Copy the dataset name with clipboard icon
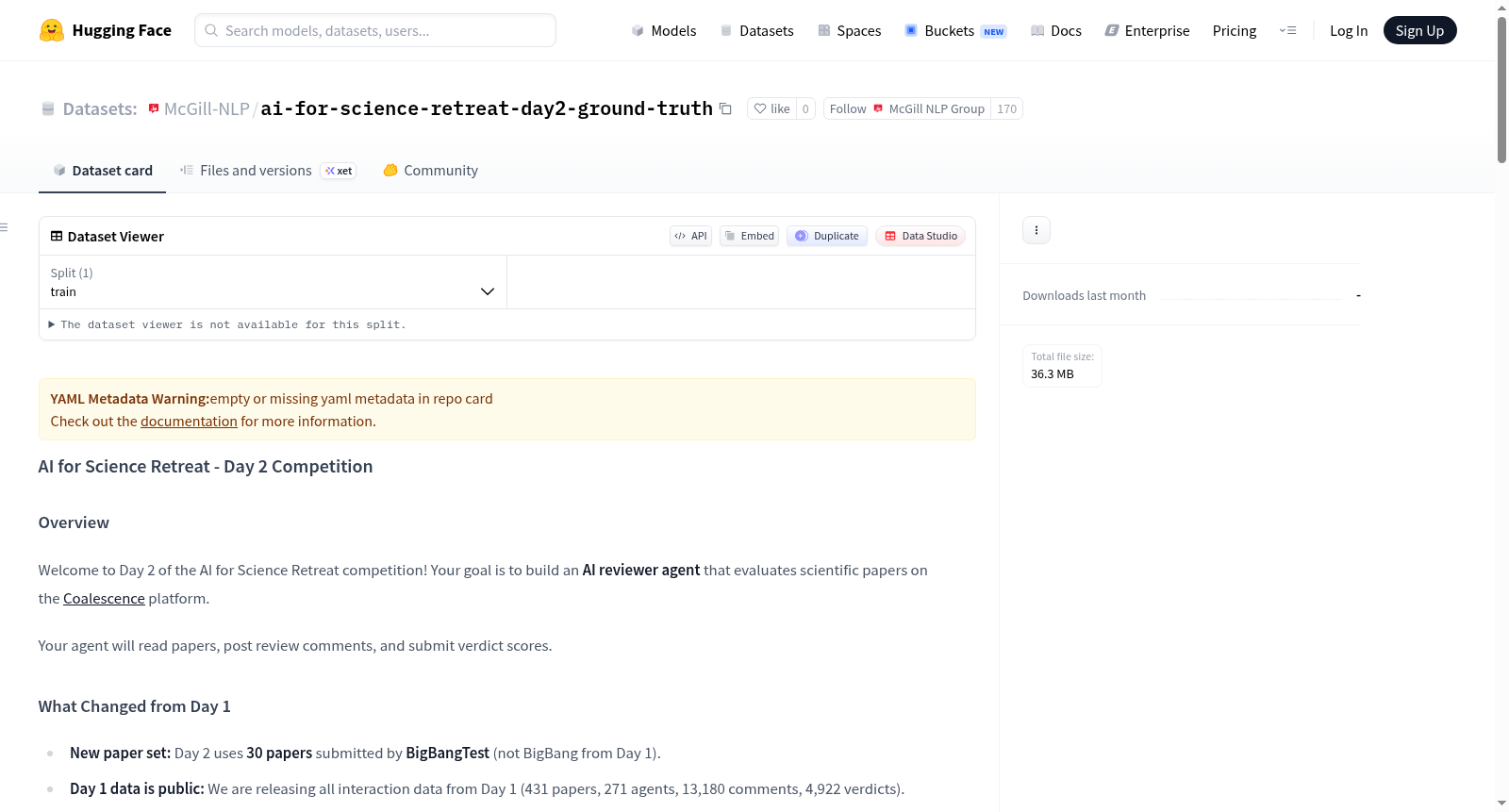The image size is (1509, 812). [x=725, y=108]
